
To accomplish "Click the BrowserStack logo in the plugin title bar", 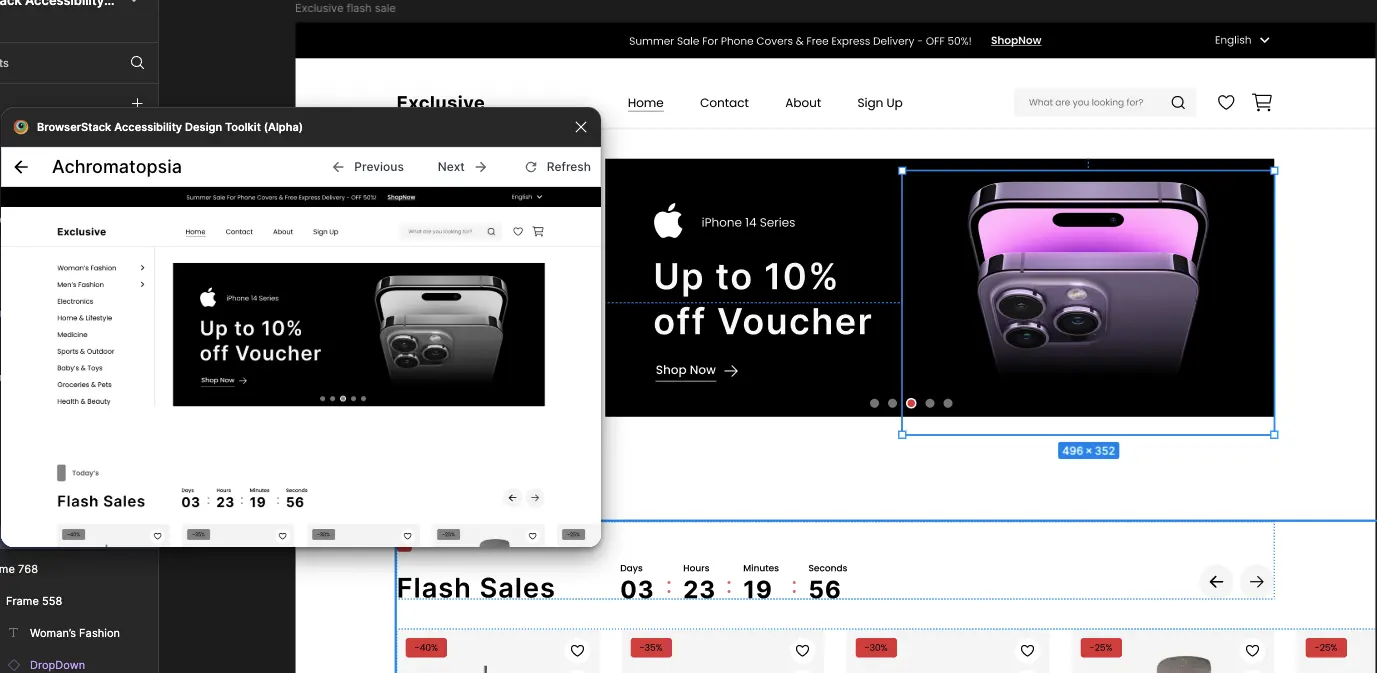I will pos(21,127).
